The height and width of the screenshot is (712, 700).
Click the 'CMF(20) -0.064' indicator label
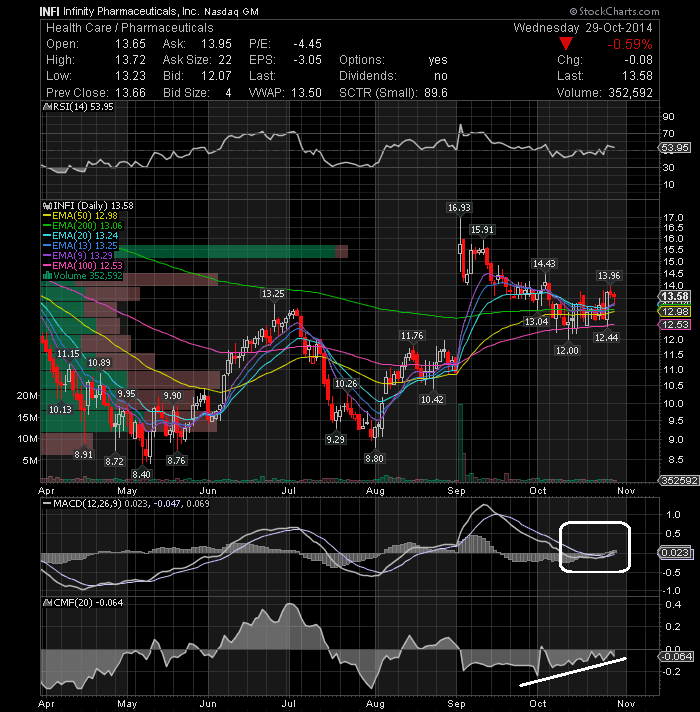click(88, 603)
